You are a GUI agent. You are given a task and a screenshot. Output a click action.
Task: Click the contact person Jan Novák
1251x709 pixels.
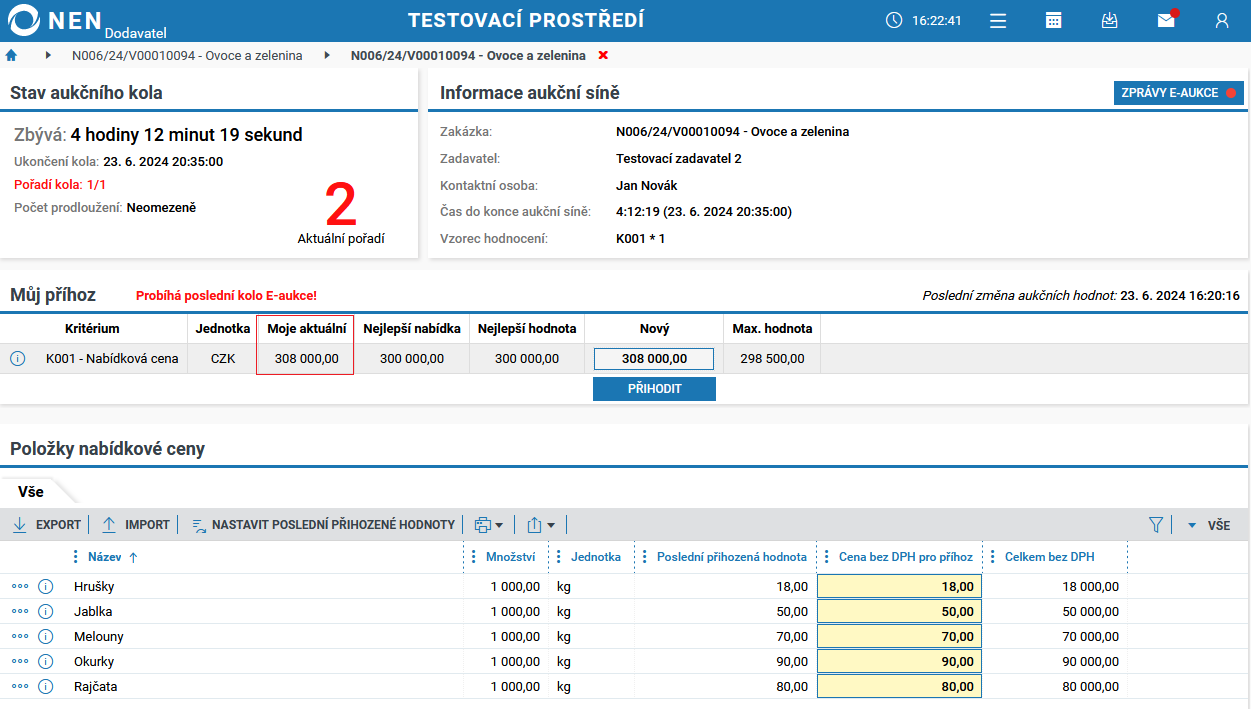(x=647, y=185)
